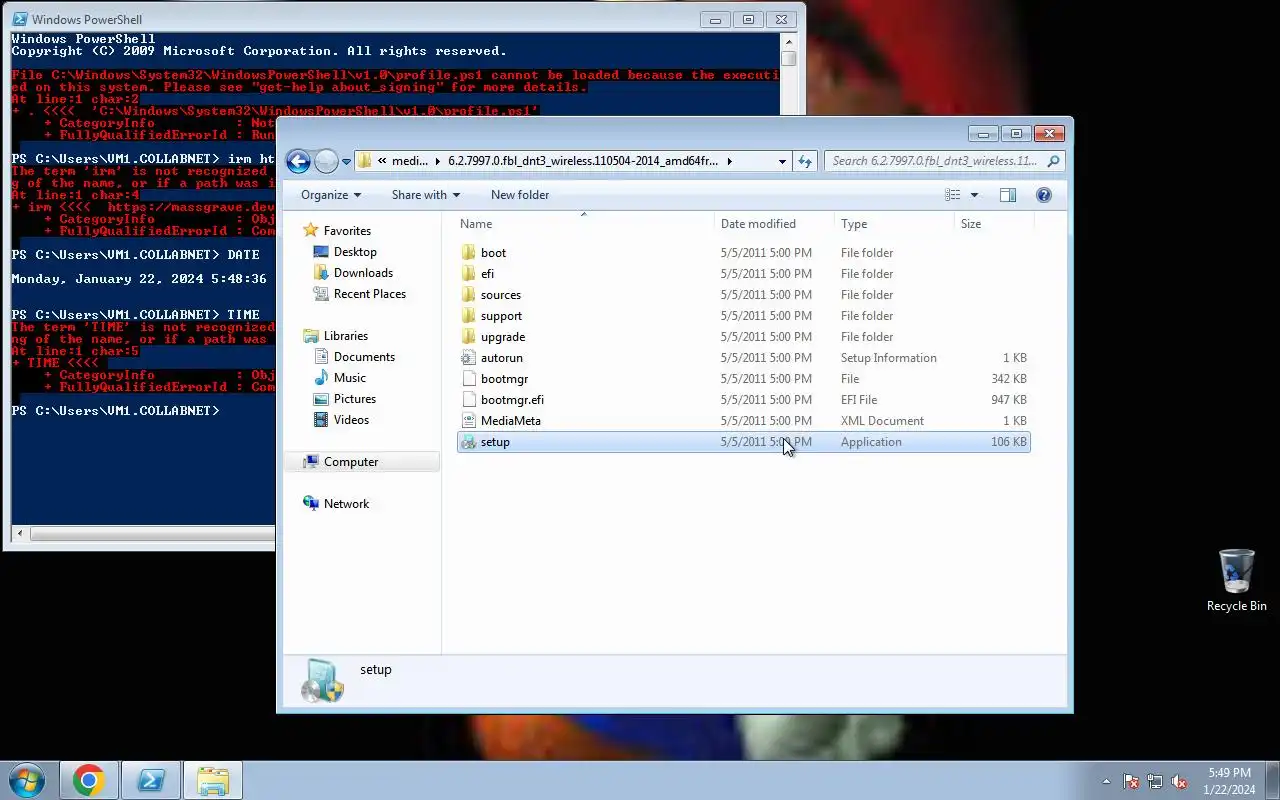The image size is (1280, 800).
Task: Click Favorites in navigation pane
Action: click(x=347, y=231)
